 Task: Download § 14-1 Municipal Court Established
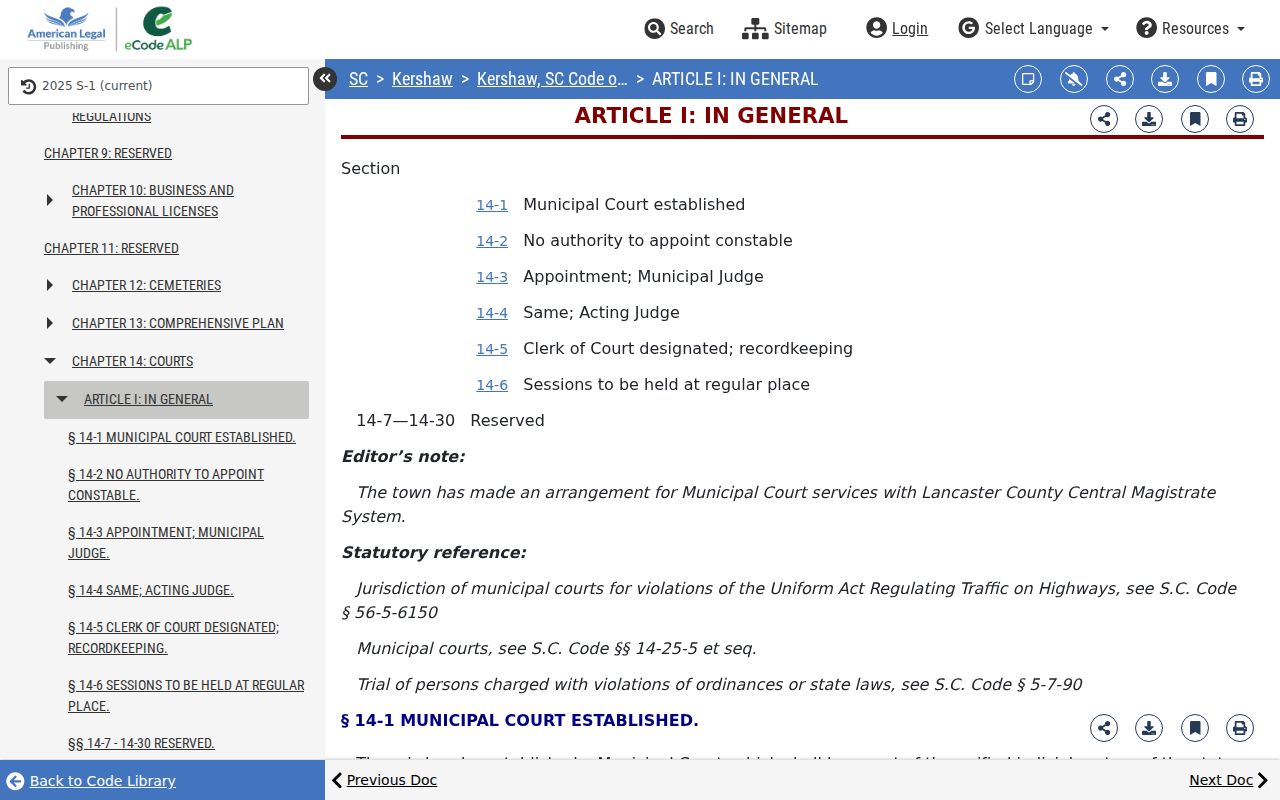point(1149,728)
